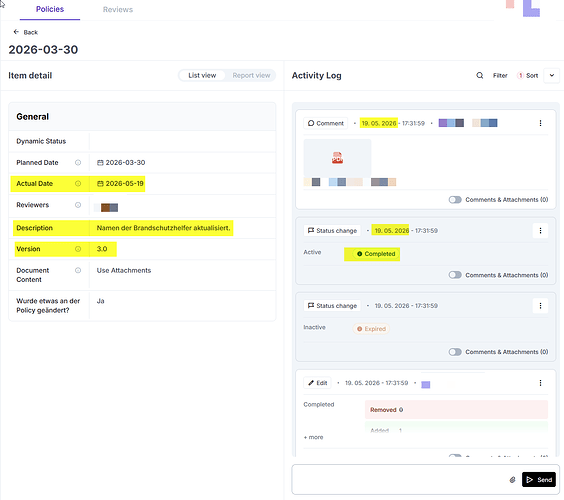This screenshot has height=500, width=564.
Task: Click the description 'Namen der Brandschutzhelfer aktualisiert.'
Action: coord(163,228)
